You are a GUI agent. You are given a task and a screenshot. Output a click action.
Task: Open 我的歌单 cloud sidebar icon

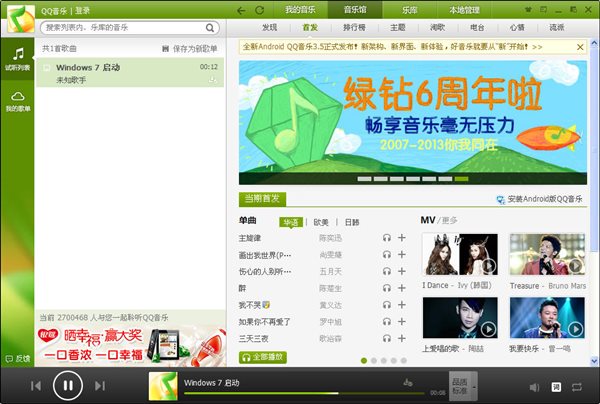pyautogui.click(x=18, y=101)
